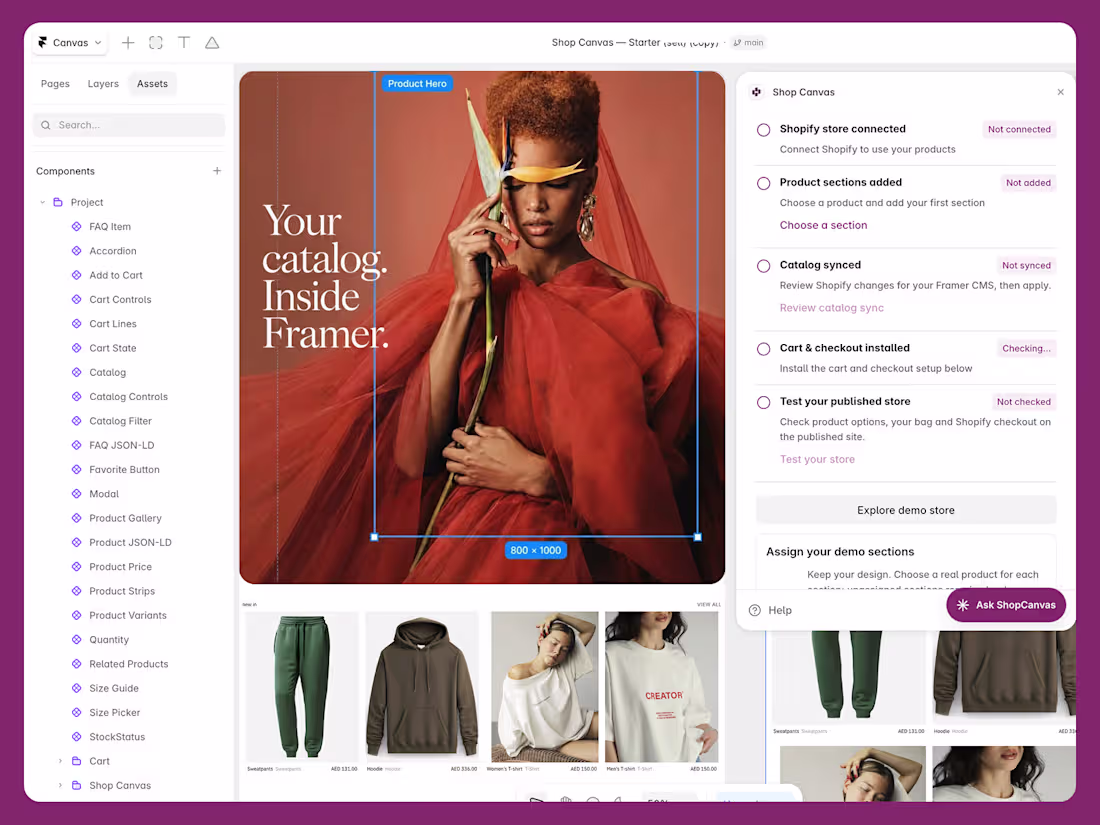This screenshot has width=1100, height=825.
Task: Click the Product Hero frame label
Action: (x=417, y=83)
